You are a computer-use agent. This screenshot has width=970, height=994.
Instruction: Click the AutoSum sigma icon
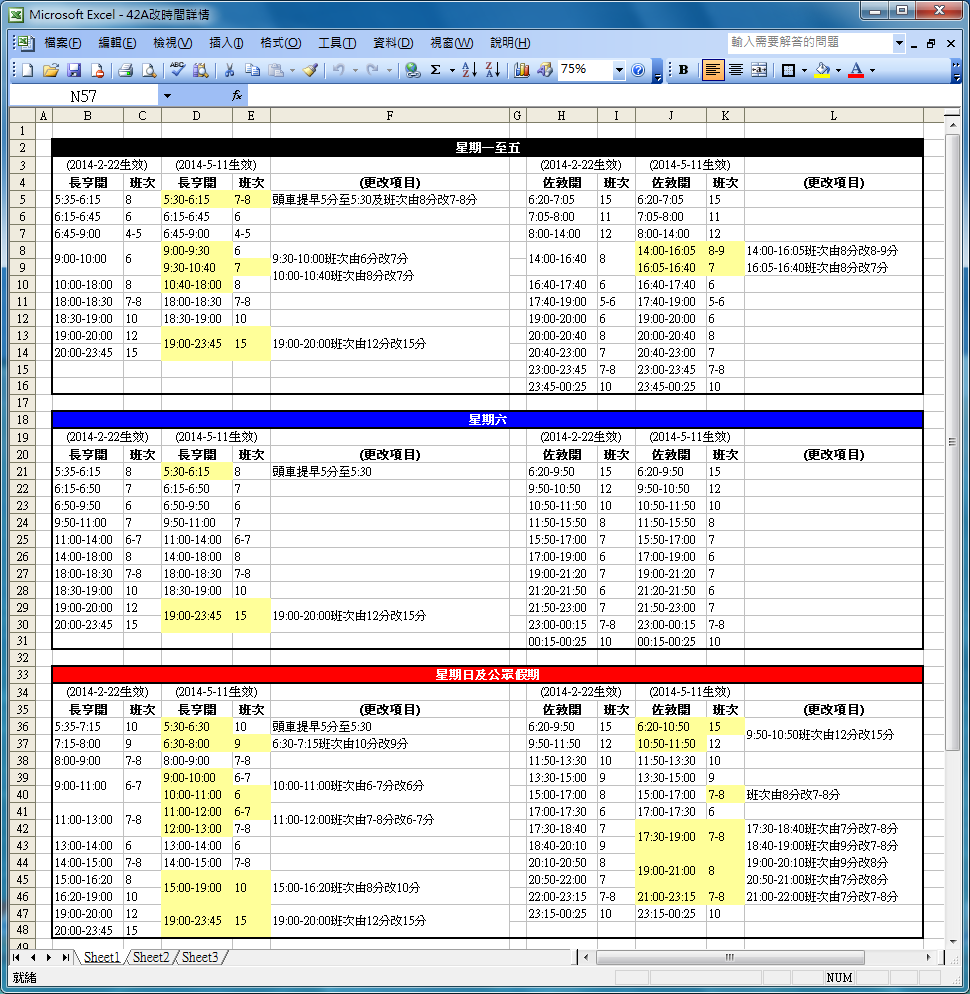(436, 70)
